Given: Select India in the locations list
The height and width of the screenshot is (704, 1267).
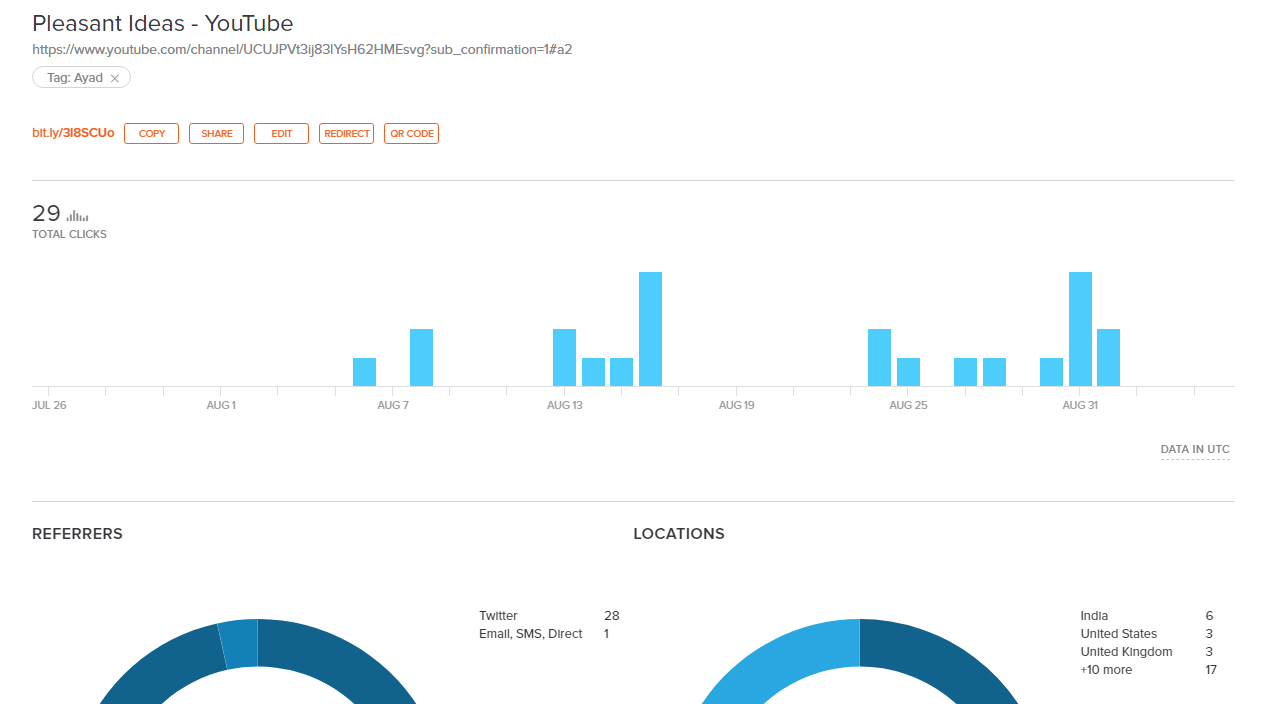Looking at the screenshot, I should pos(1094,616).
